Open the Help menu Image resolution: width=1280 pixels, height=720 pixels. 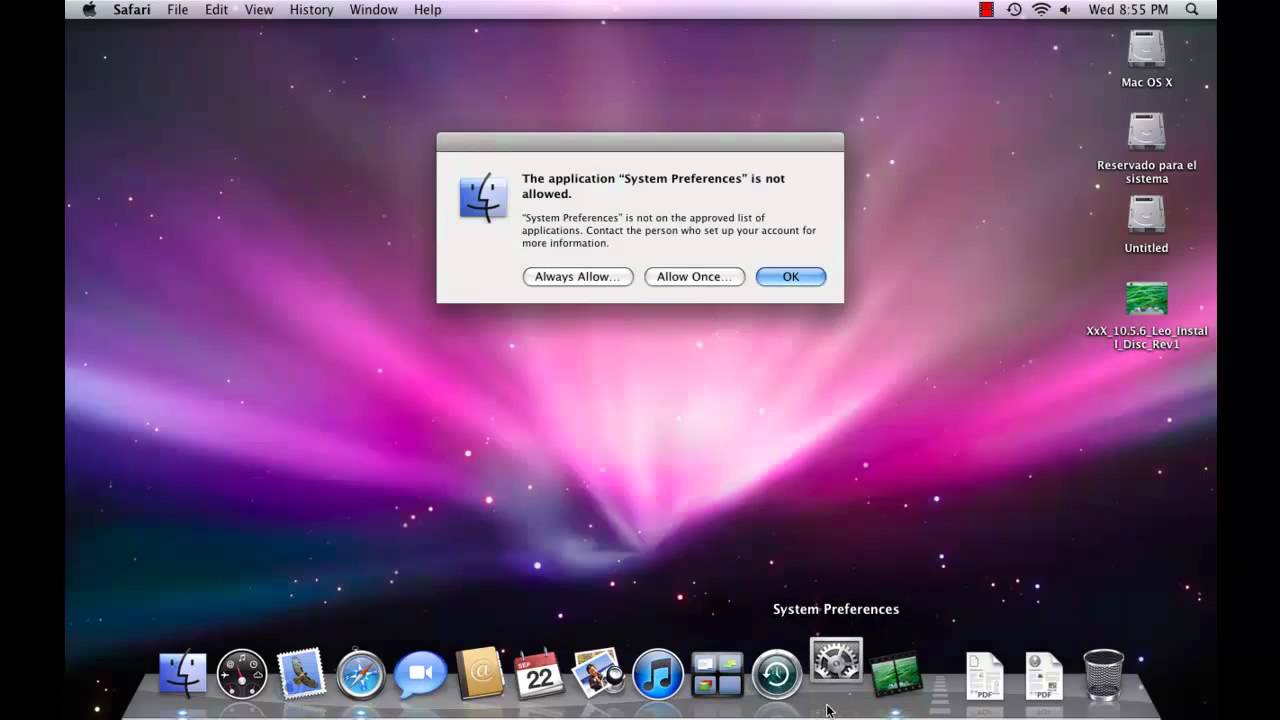click(x=427, y=9)
